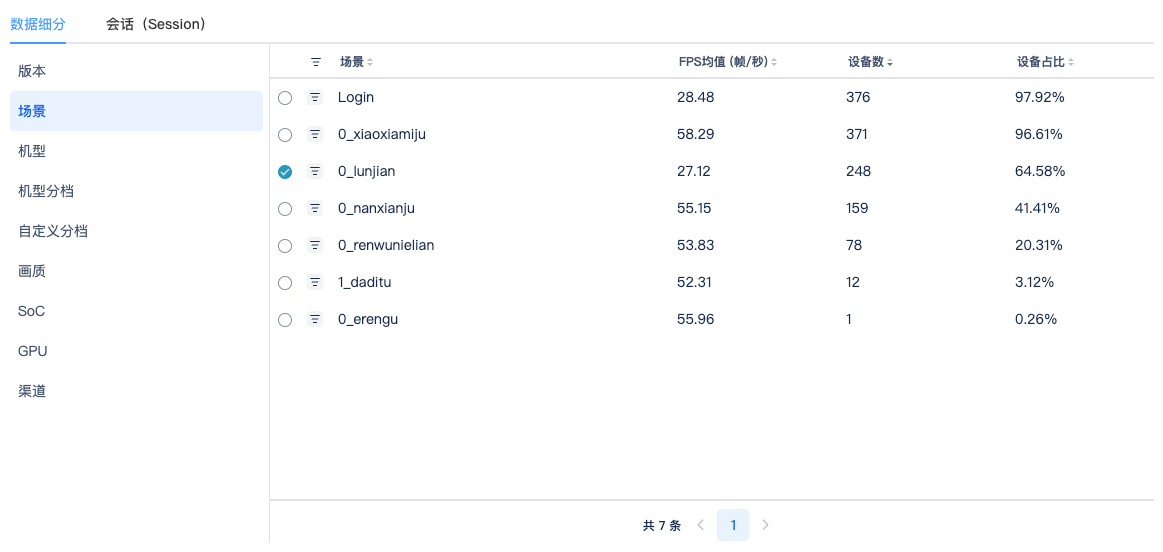Click page 1 pagination button
Viewport: 1163px width, 552px height.
tap(733, 525)
